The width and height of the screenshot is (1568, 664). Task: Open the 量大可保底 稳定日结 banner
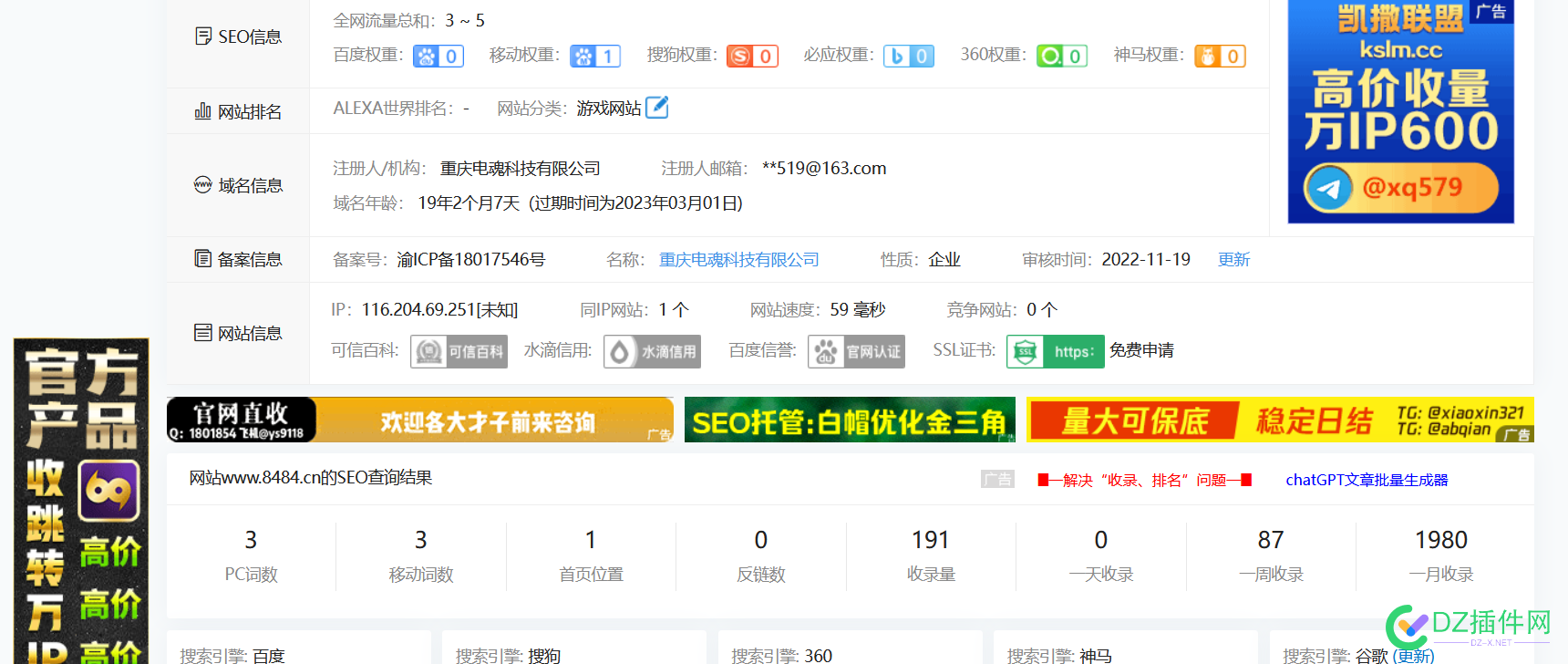[1280, 420]
